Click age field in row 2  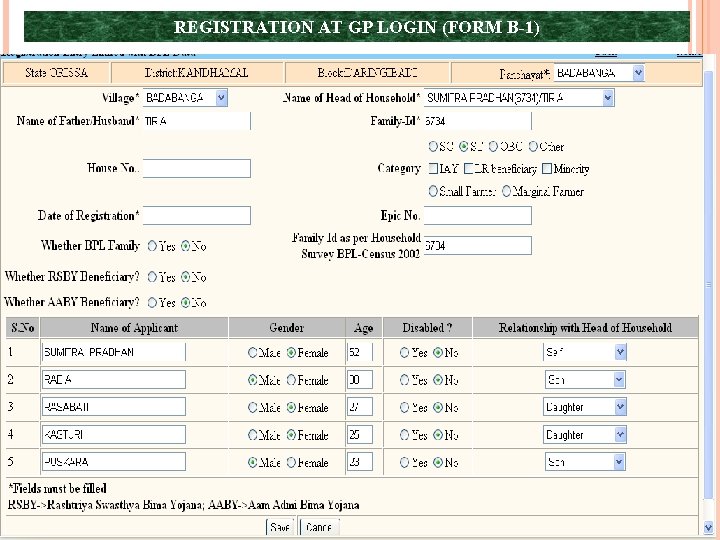tap(360, 380)
